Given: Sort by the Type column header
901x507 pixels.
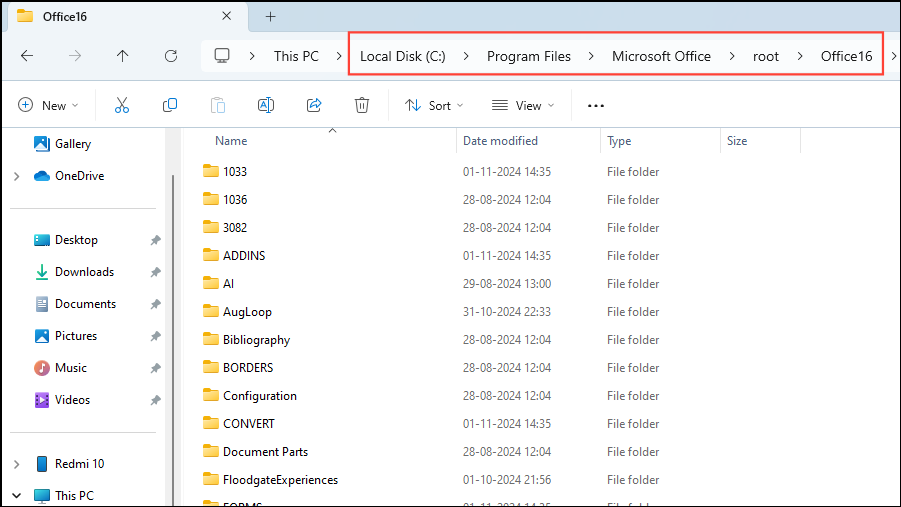Looking at the screenshot, I should click(x=619, y=141).
